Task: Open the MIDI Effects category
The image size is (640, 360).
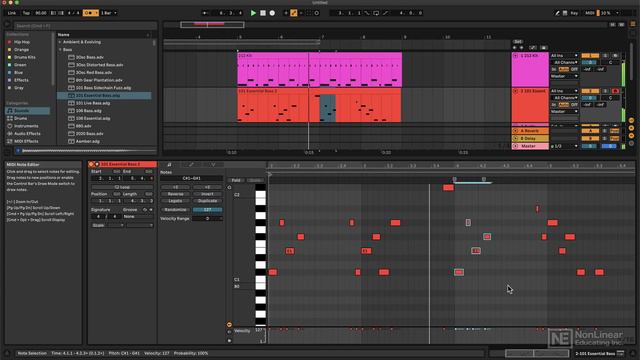Action: 26,141
